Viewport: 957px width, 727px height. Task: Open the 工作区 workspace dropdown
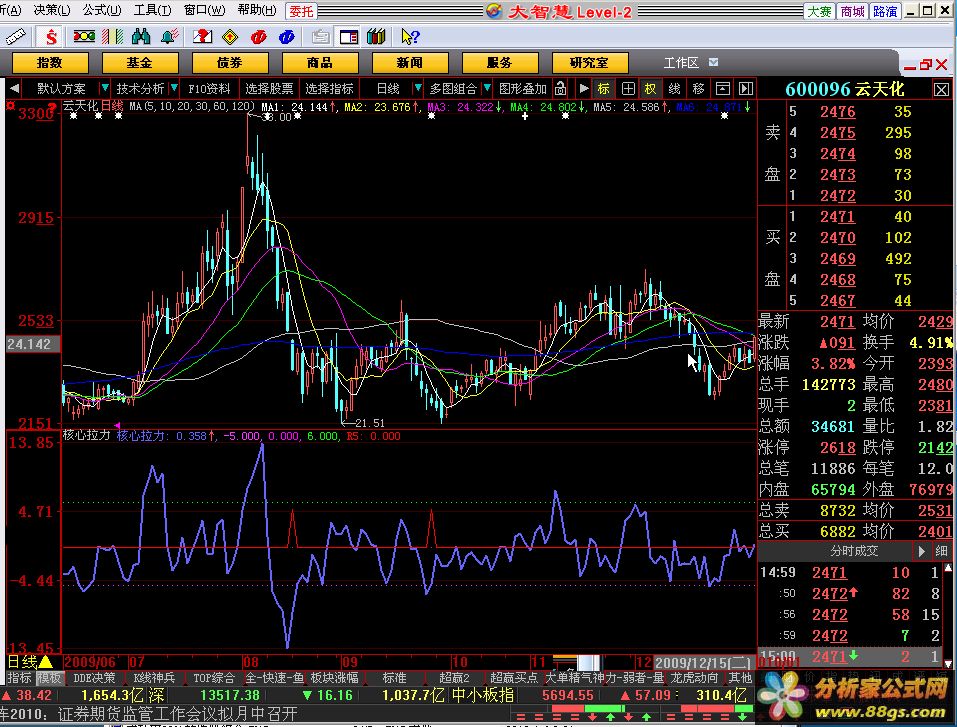pos(713,62)
